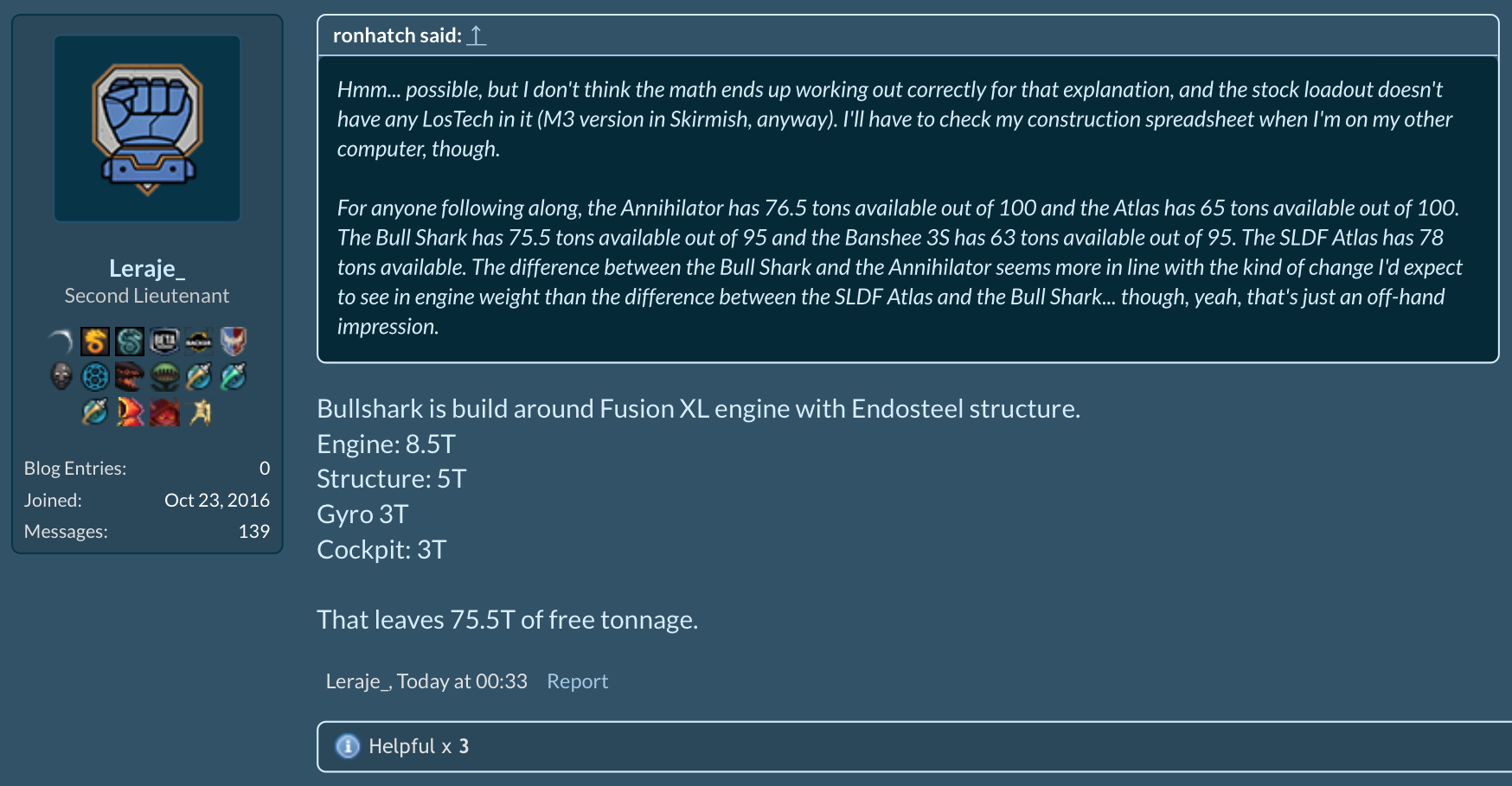Click the Backer badge icon
Viewport: 1512px width, 786px height.
199,342
